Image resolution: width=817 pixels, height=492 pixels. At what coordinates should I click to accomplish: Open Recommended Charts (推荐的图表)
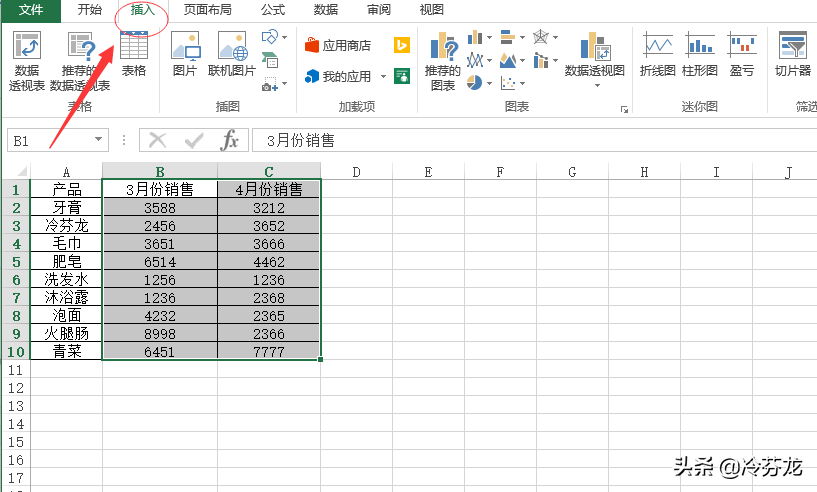(x=443, y=61)
